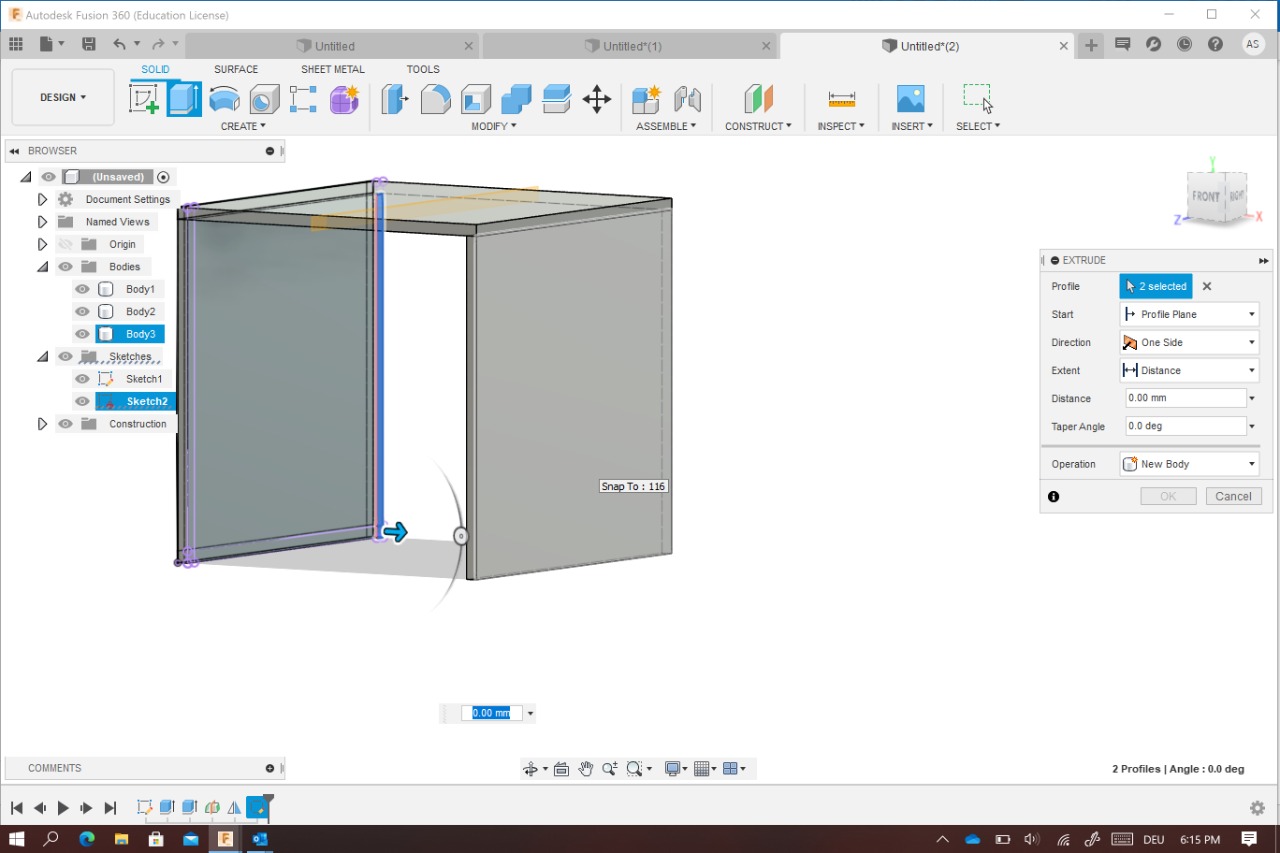
Task: Toggle visibility of the Construction folder
Action: click(66, 424)
